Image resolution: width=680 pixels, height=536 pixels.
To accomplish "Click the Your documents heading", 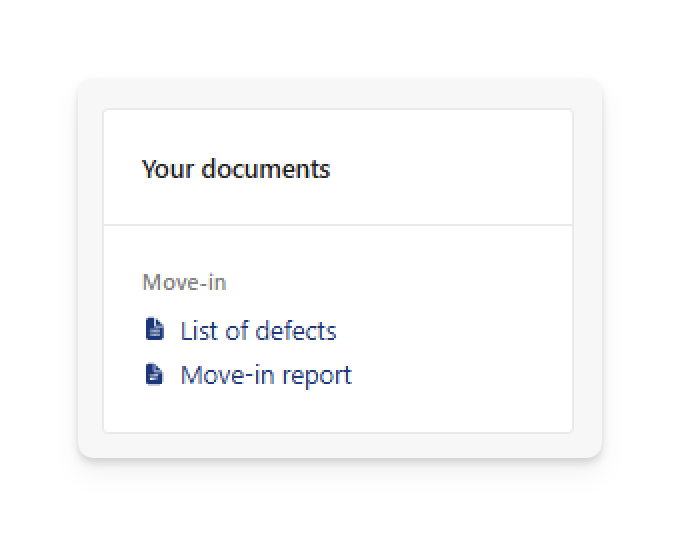I will pos(236,169).
